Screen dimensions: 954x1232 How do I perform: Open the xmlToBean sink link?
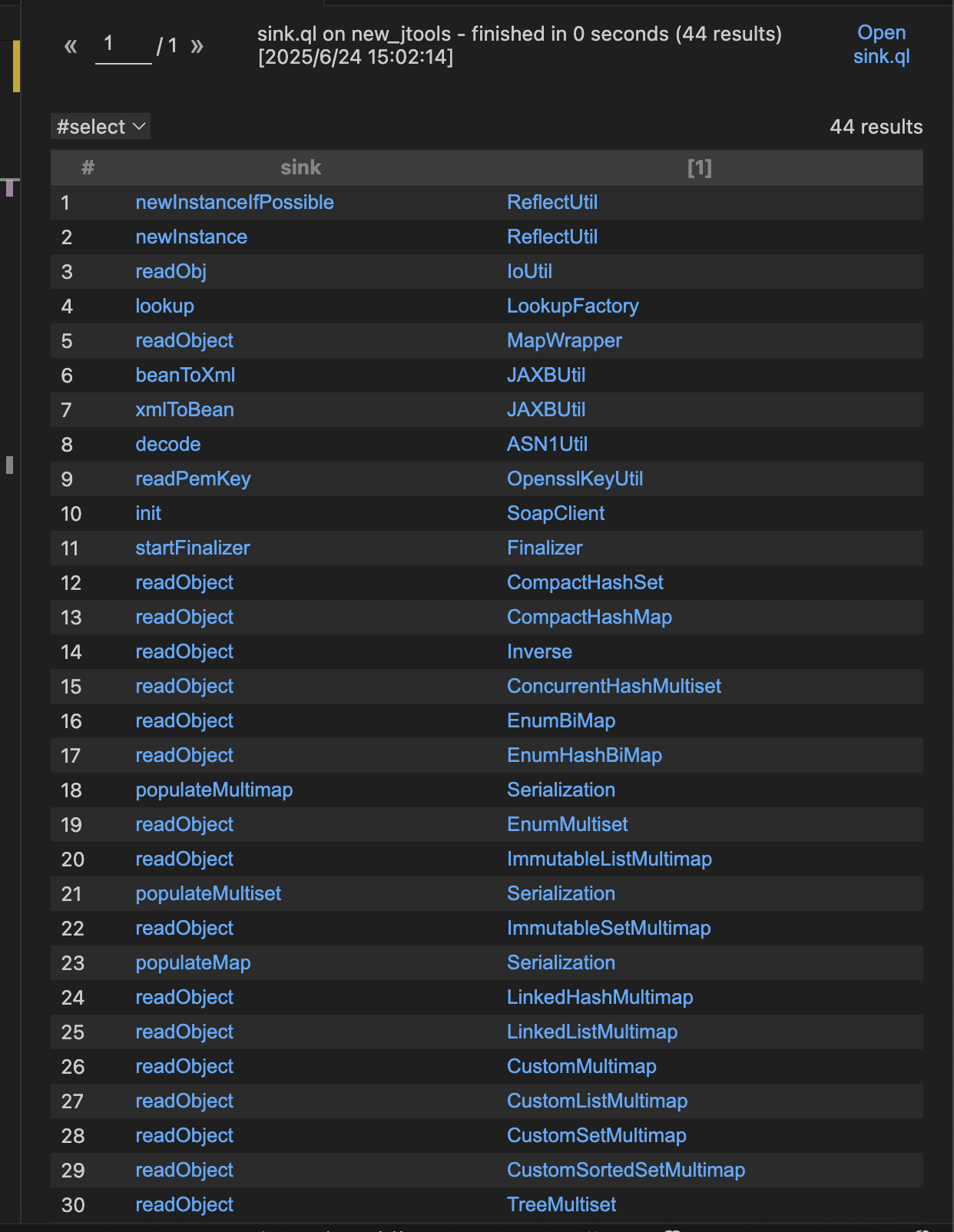click(184, 409)
